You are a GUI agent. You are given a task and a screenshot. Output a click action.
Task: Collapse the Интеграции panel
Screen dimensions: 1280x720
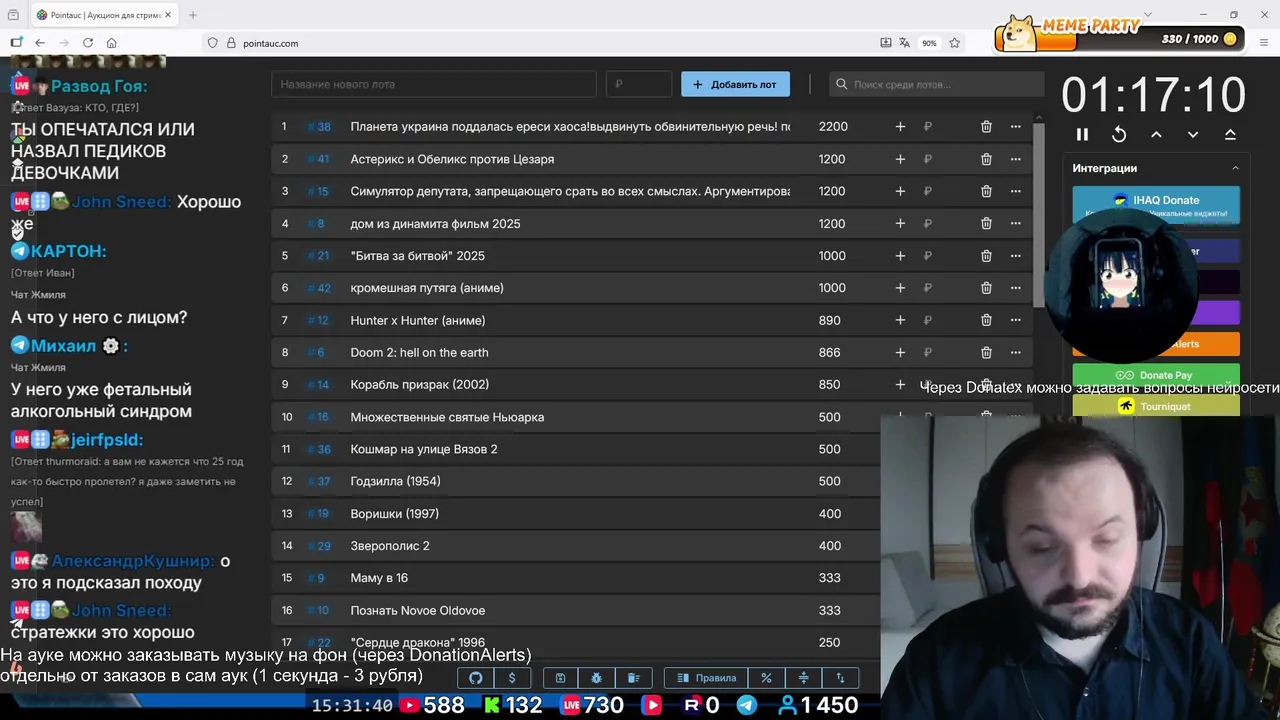(x=1235, y=168)
